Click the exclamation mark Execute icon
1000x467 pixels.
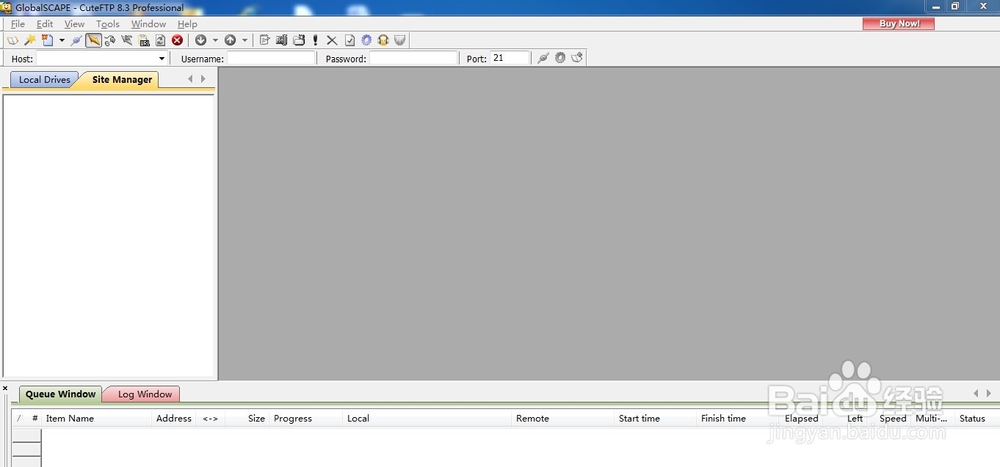click(315, 40)
